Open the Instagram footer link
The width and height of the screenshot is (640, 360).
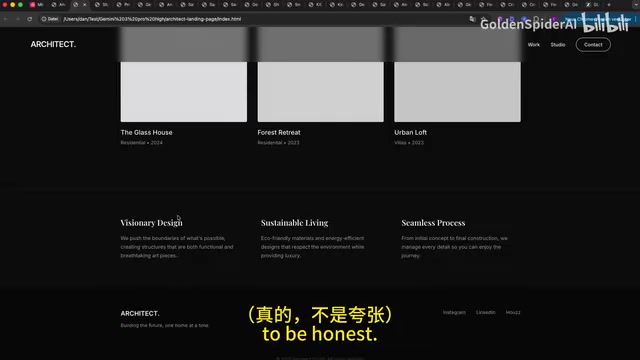[x=454, y=312]
